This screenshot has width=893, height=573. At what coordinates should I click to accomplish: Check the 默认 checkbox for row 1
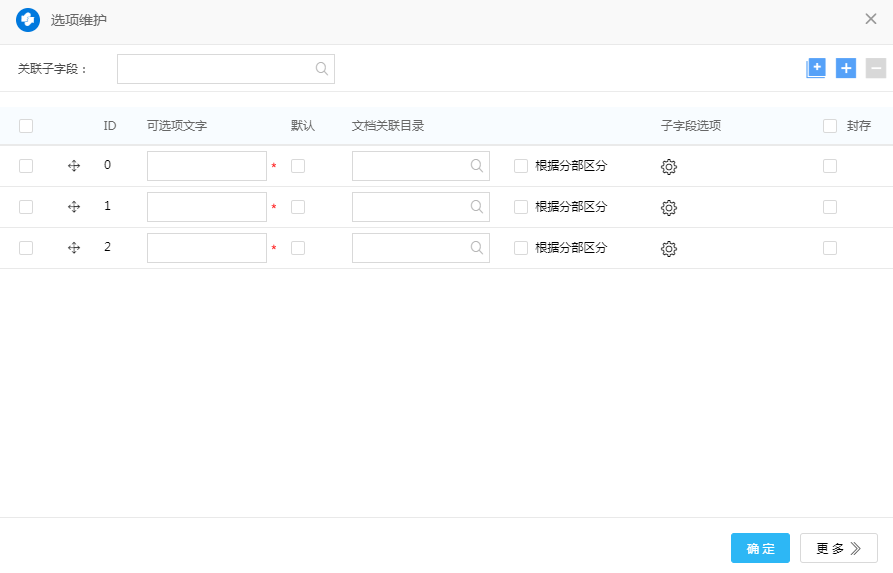click(x=298, y=207)
